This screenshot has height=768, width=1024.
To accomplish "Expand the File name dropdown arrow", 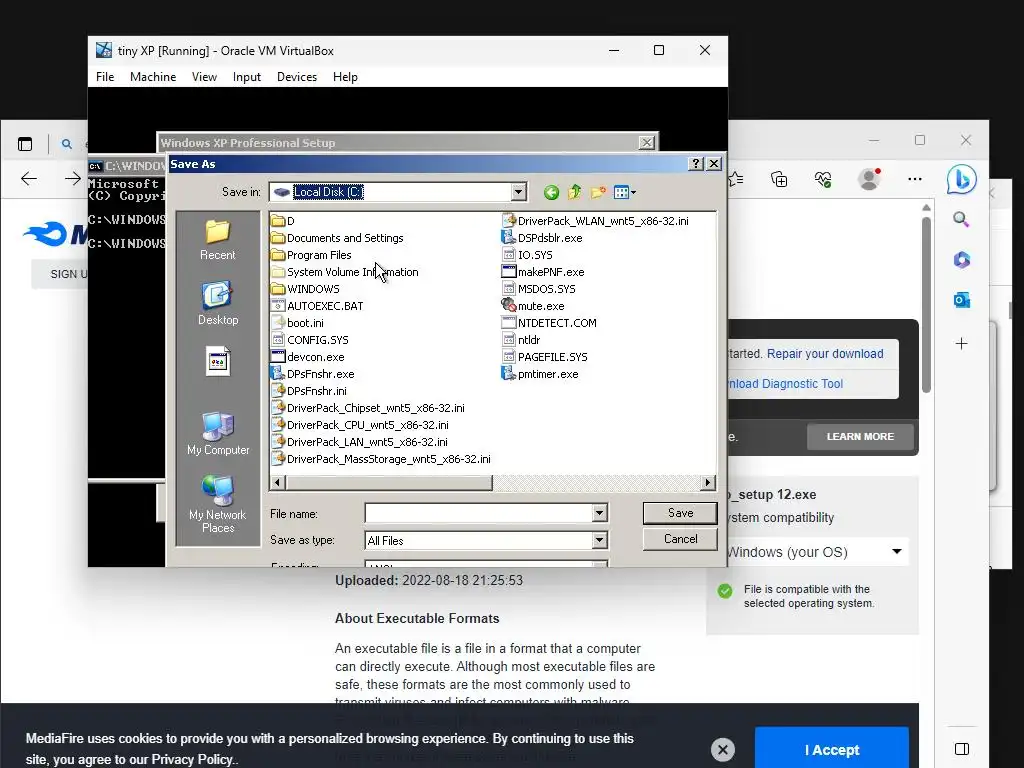I will 600,513.
